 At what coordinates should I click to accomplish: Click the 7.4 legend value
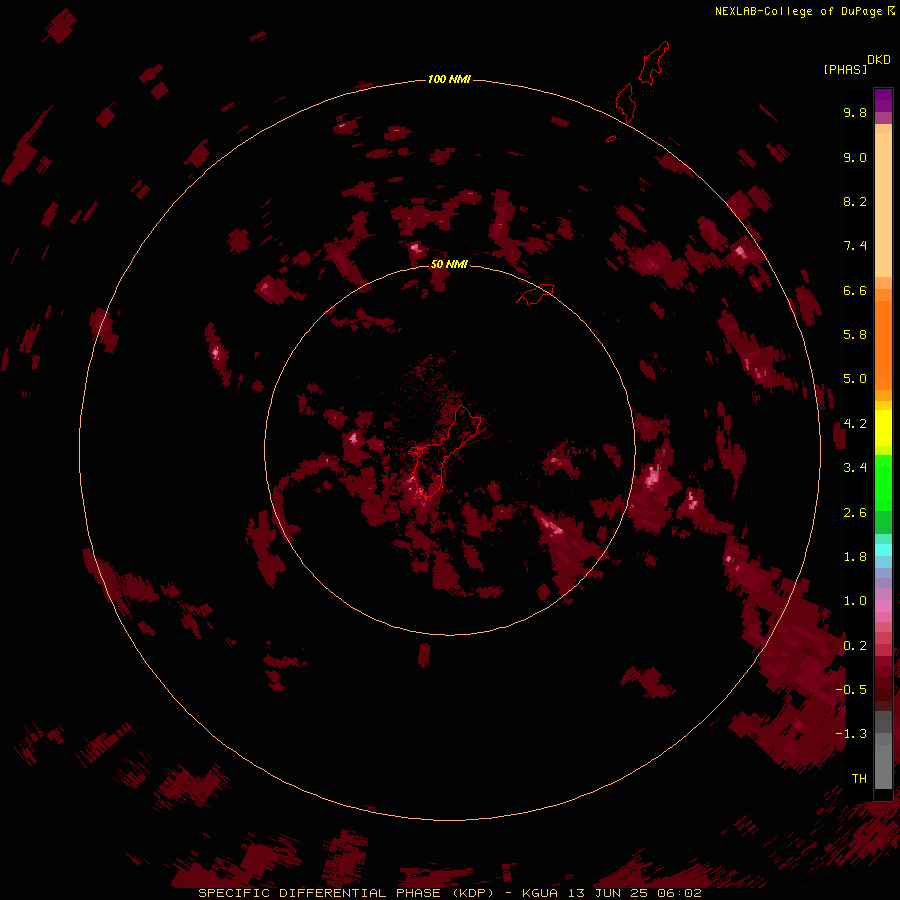[x=855, y=246]
